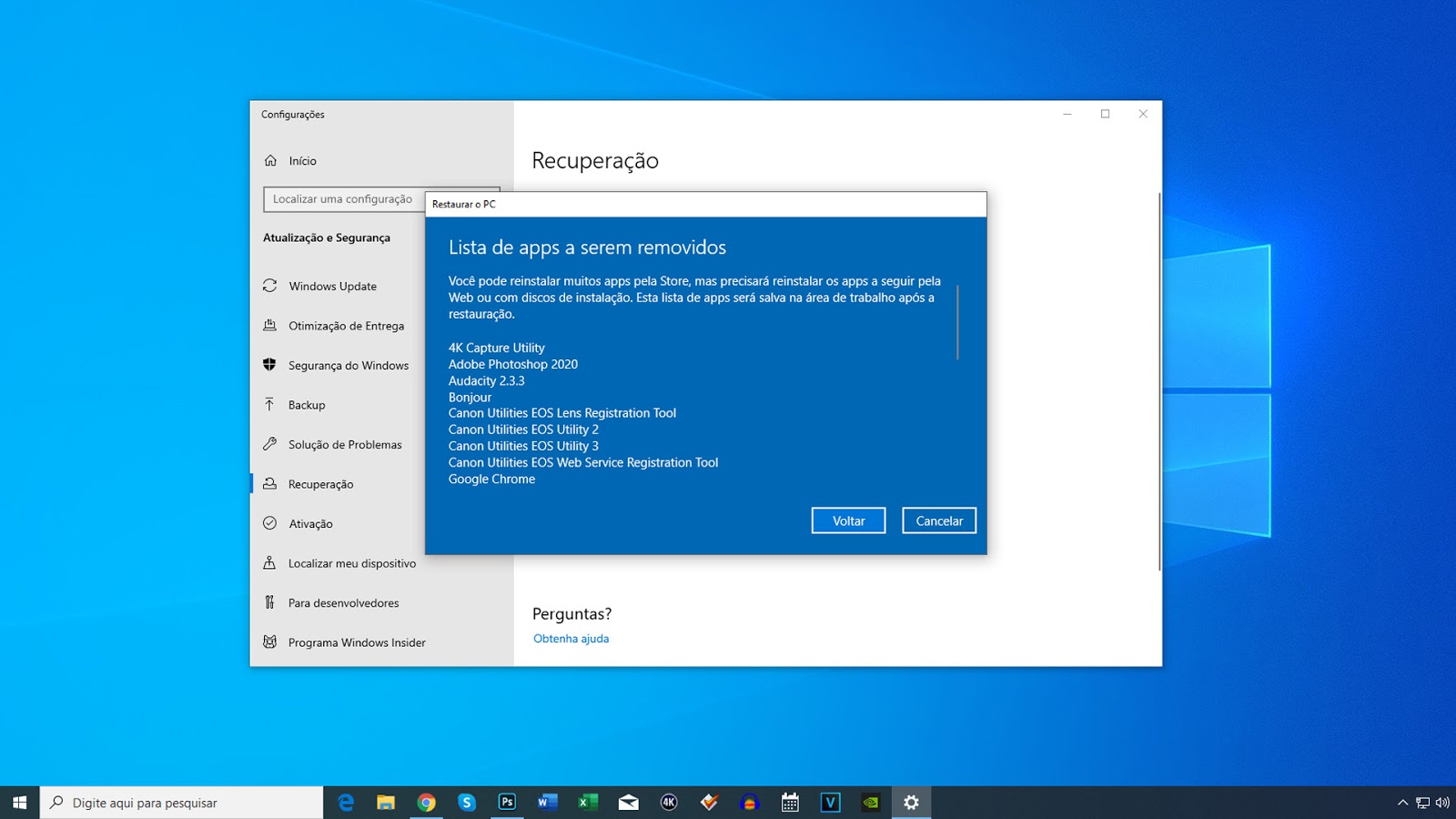Open Windows Update in the sidebar
The height and width of the screenshot is (819, 1456).
(332, 286)
